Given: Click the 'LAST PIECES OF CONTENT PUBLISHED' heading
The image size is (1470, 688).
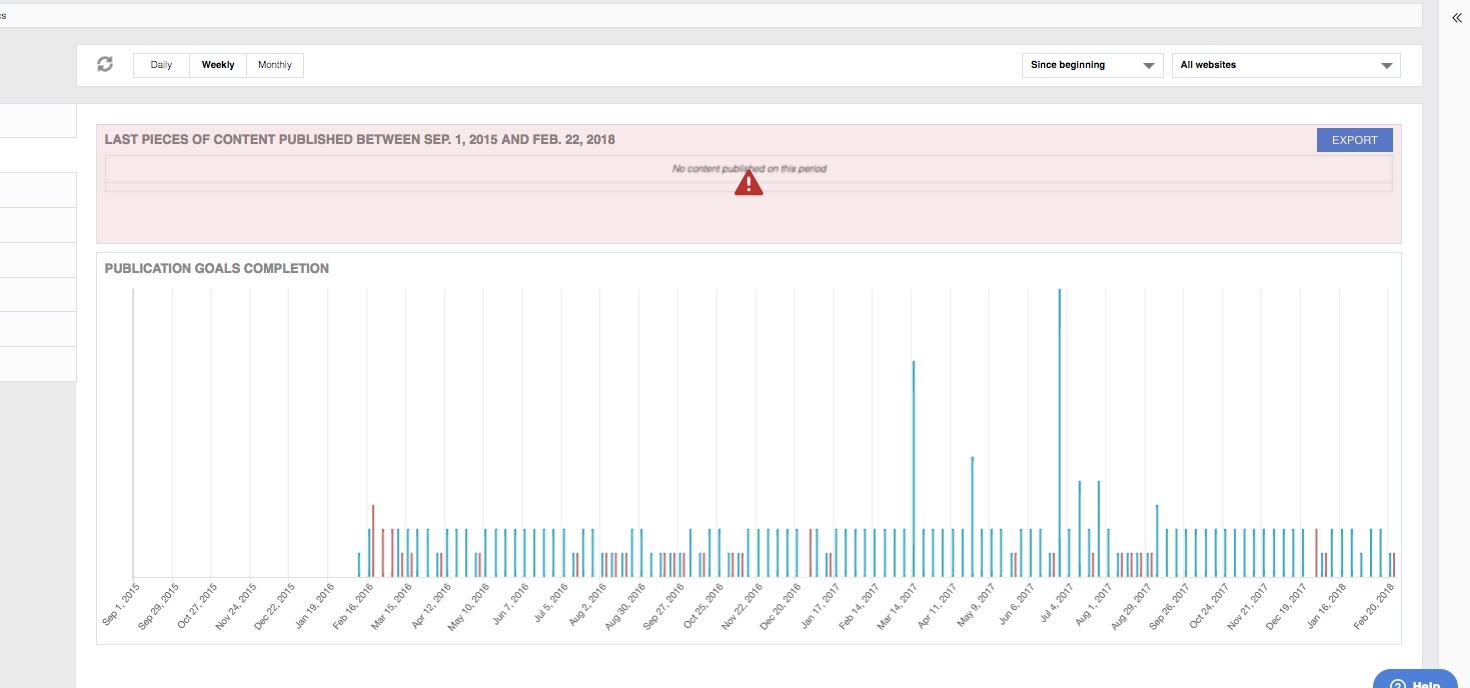Looking at the screenshot, I should point(360,140).
